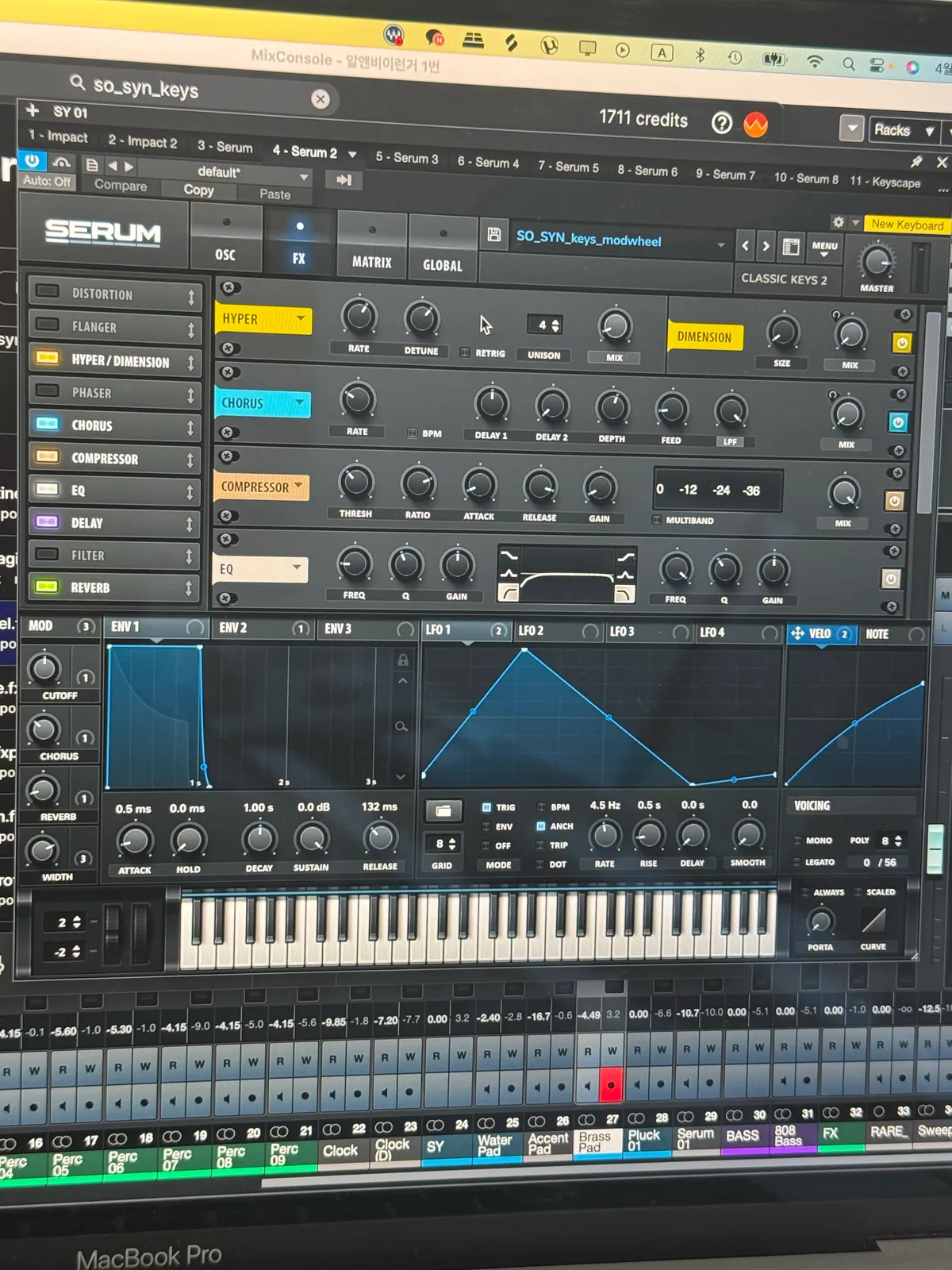
Task: Switch to the OSC tab
Action: (x=225, y=238)
